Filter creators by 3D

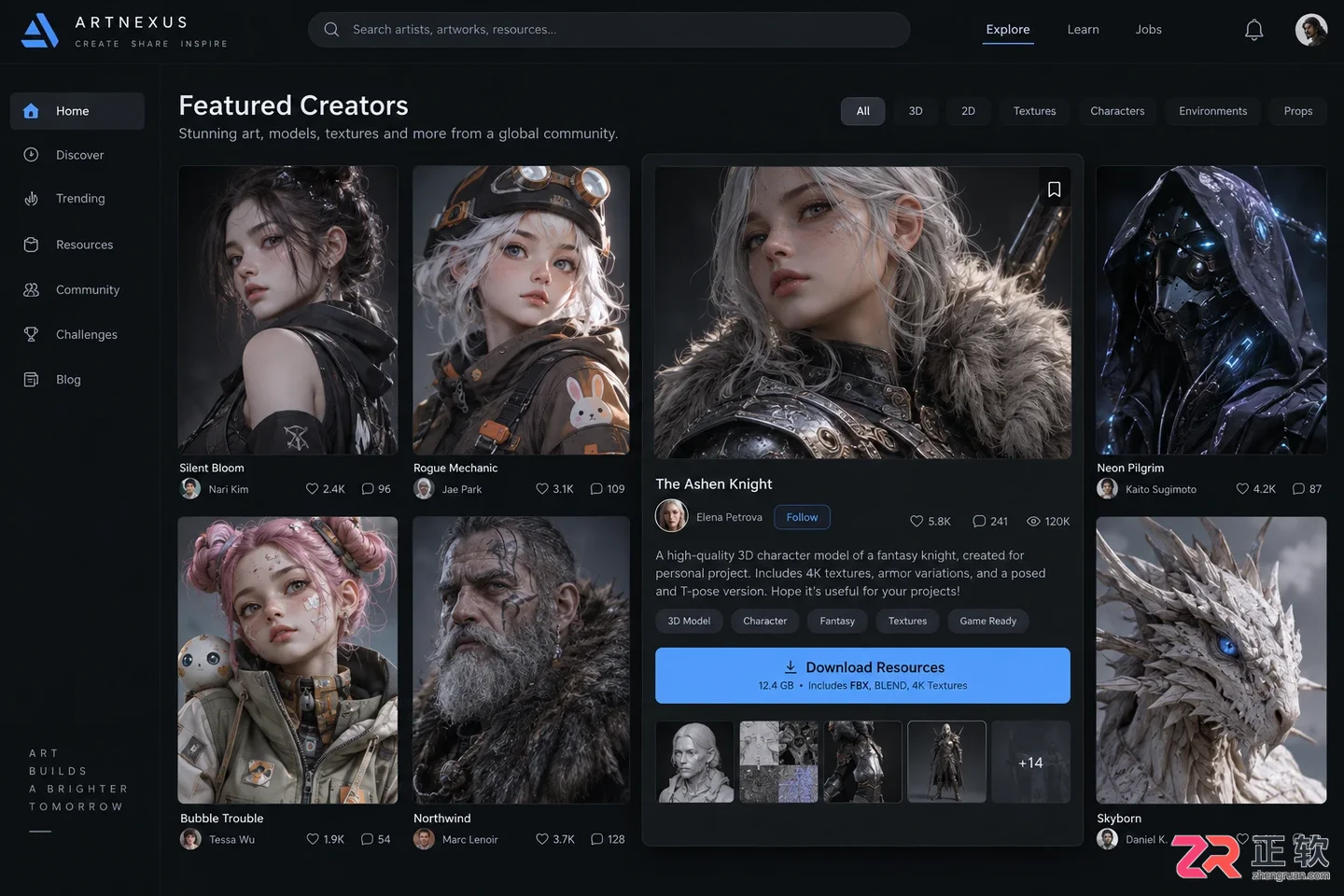[916, 111]
